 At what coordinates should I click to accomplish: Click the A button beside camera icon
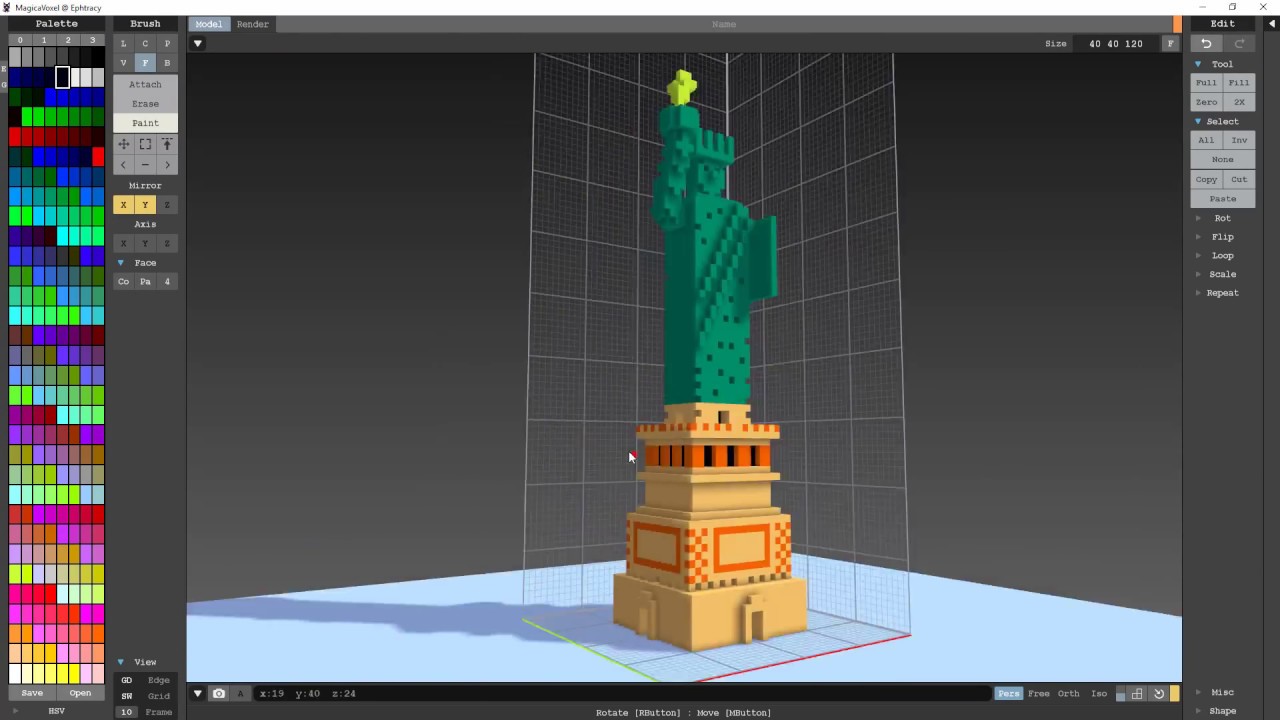pyautogui.click(x=240, y=693)
